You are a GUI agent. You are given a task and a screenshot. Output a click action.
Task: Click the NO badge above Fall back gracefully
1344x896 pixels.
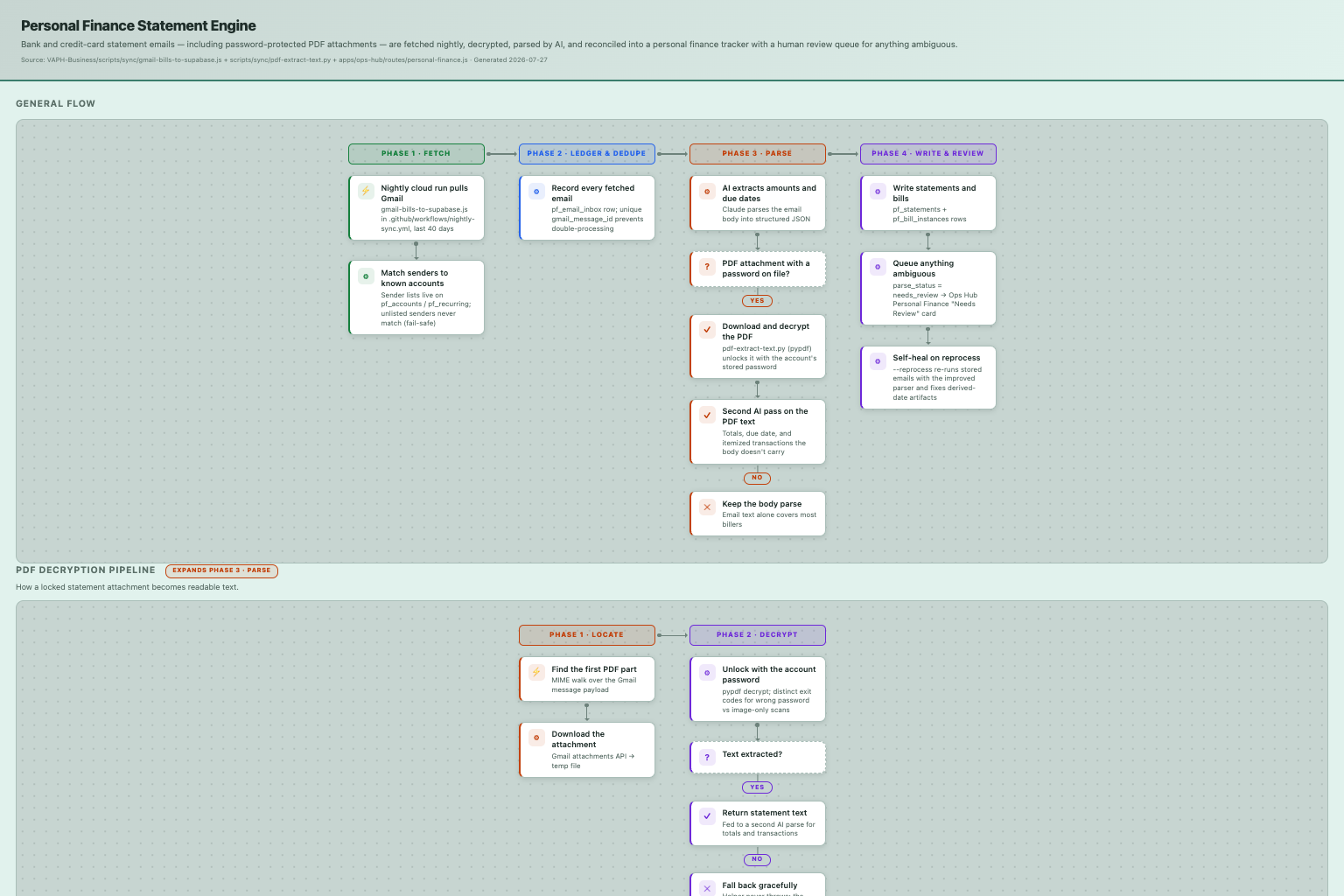click(758, 859)
